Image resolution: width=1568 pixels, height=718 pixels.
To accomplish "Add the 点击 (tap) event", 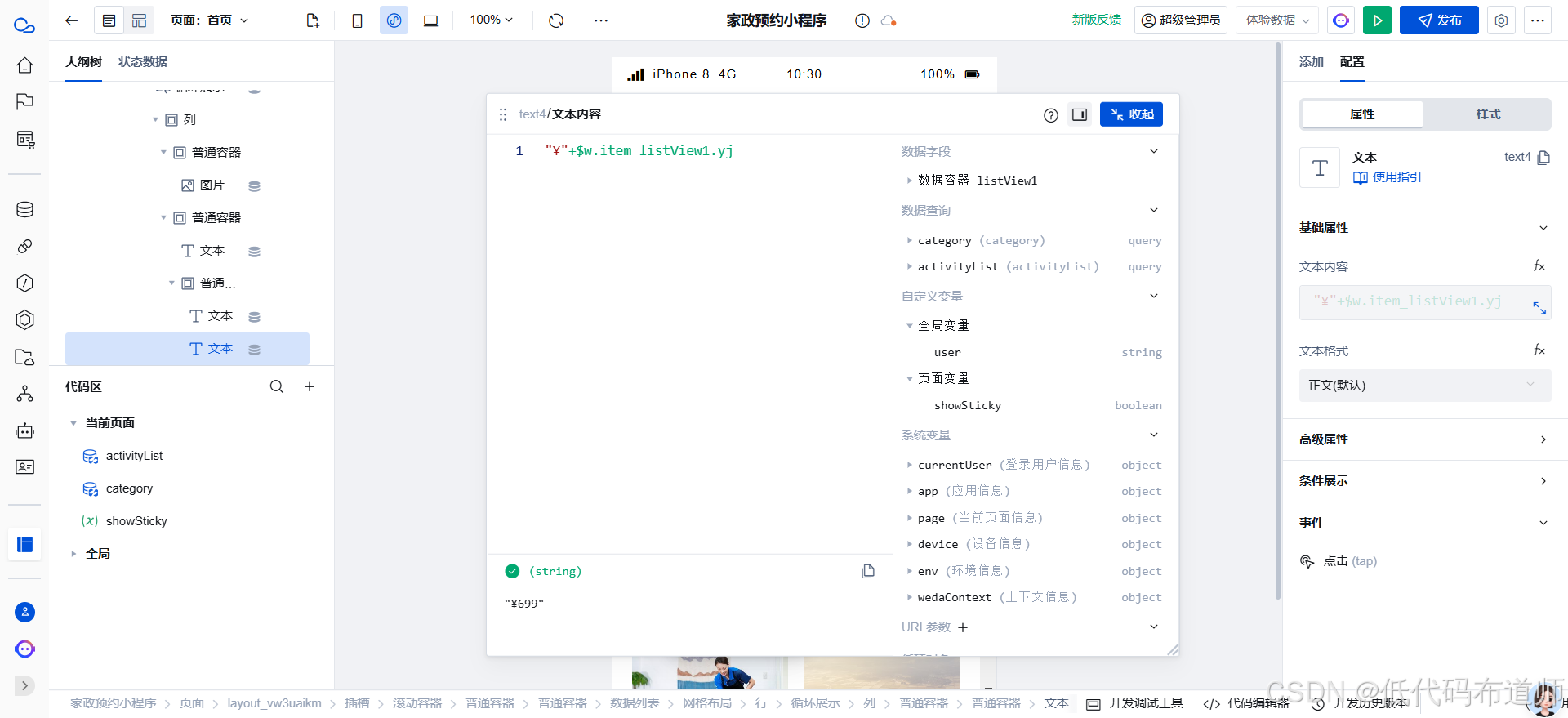I will pyautogui.click(x=1339, y=561).
